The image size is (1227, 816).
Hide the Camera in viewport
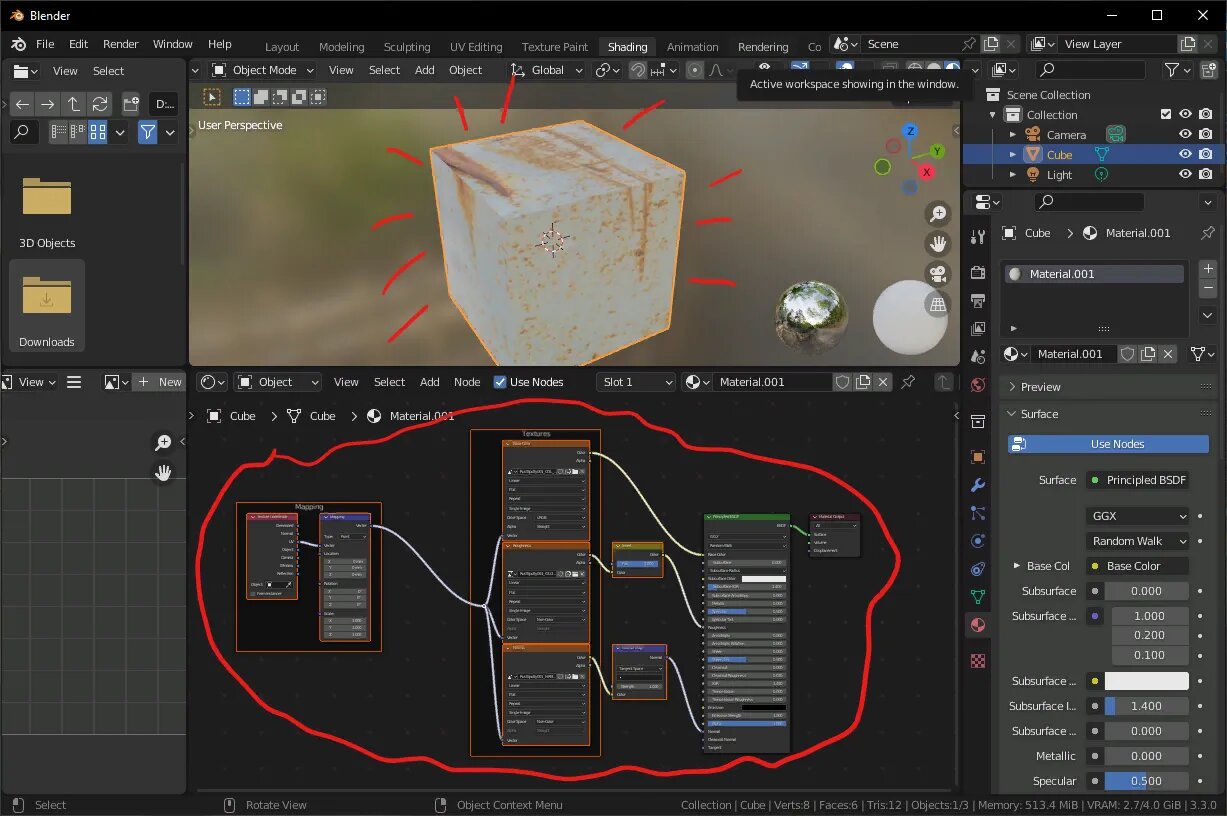1185,134
